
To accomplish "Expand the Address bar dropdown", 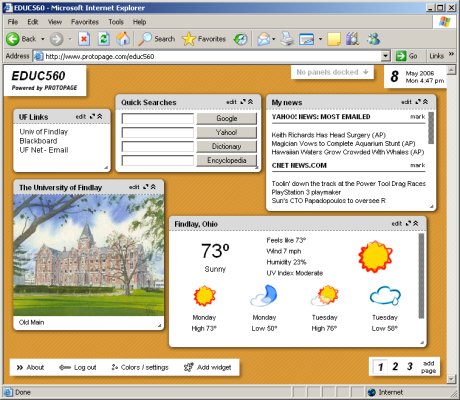I will pos(386,56).
